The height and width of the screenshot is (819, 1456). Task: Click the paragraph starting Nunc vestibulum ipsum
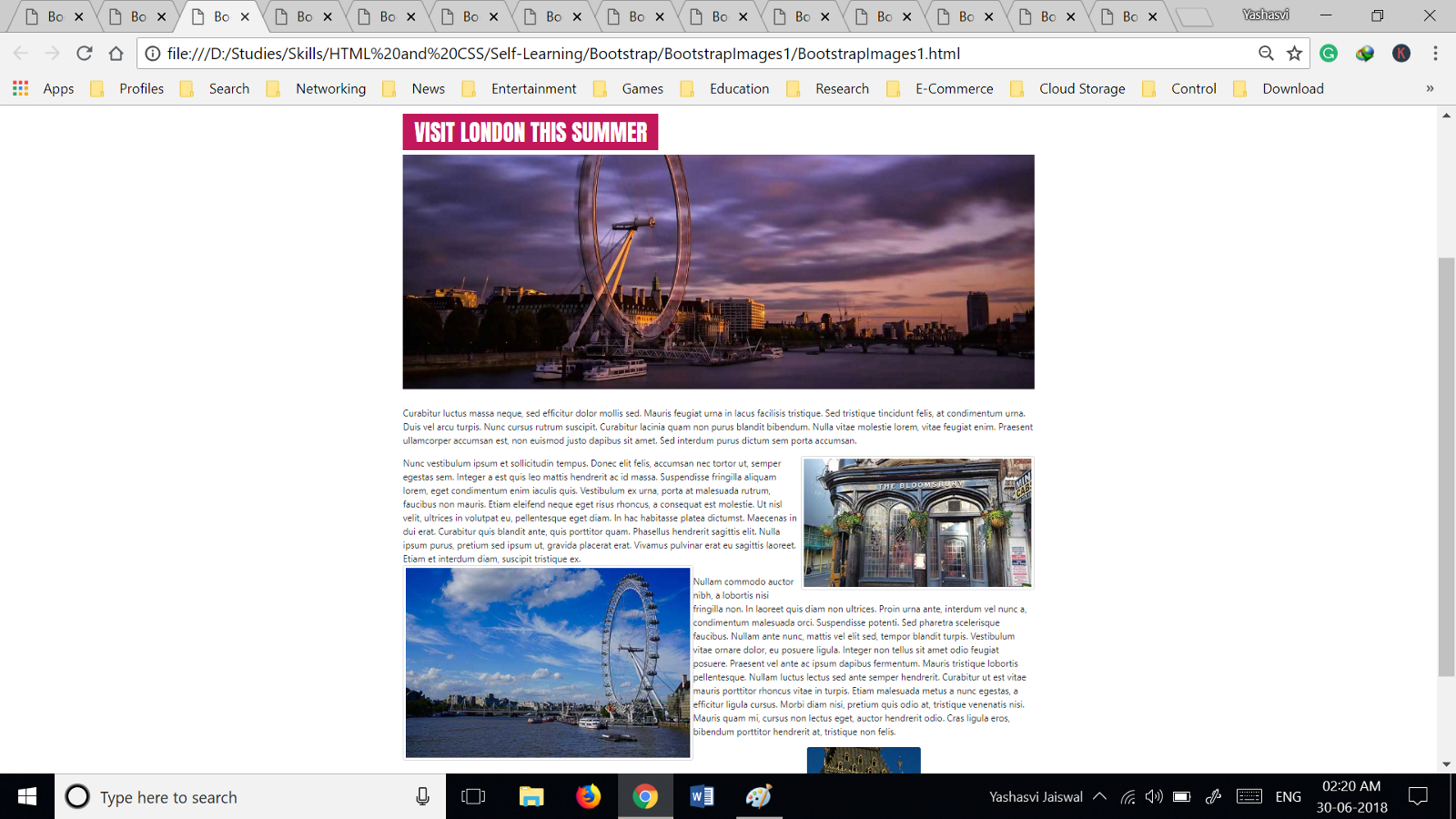[600, 511]
